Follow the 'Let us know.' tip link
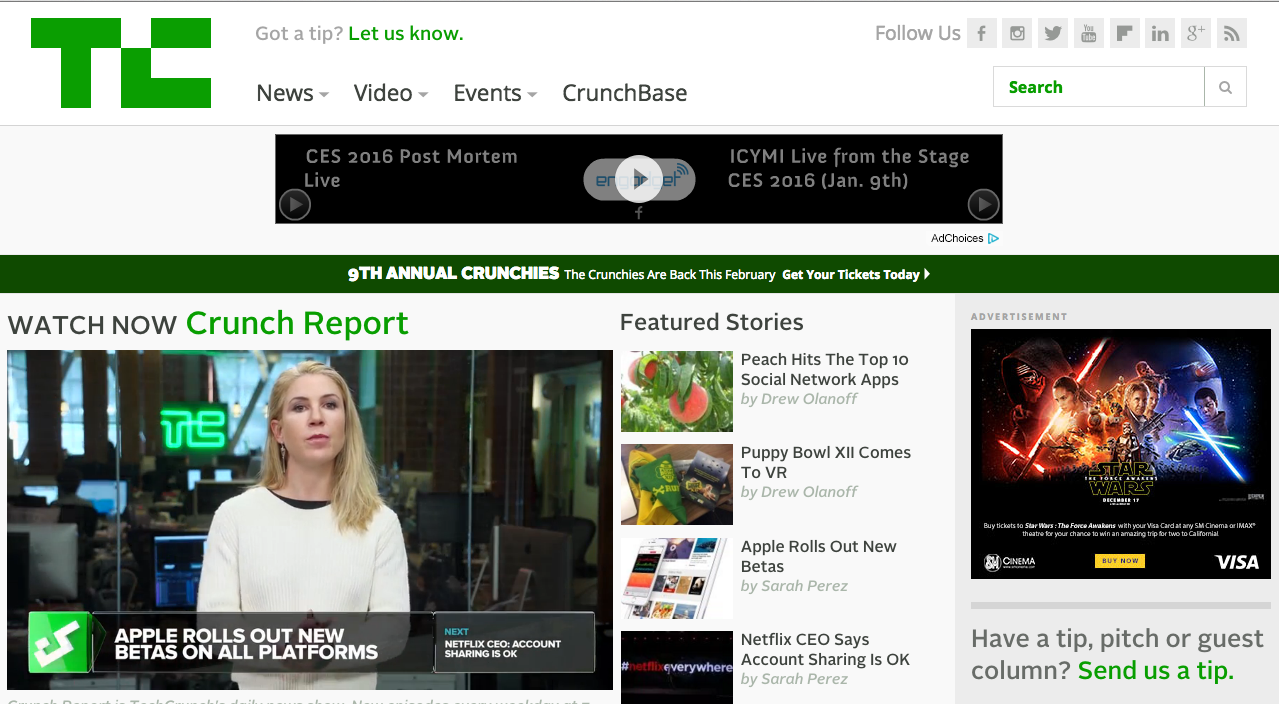This screenshot has width=1279, height=704. pyautogui.click(x=406, y=33)
